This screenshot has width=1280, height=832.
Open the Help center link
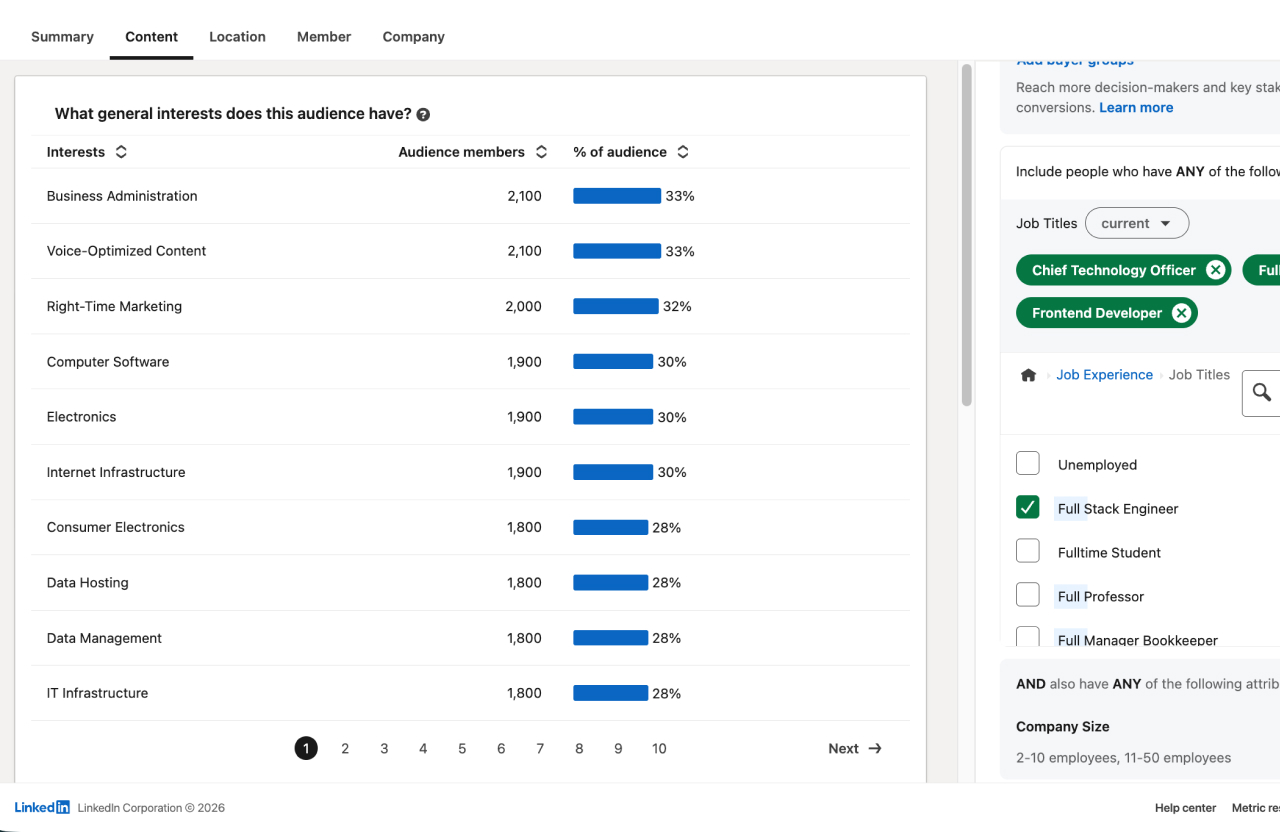click(1186, 808)
